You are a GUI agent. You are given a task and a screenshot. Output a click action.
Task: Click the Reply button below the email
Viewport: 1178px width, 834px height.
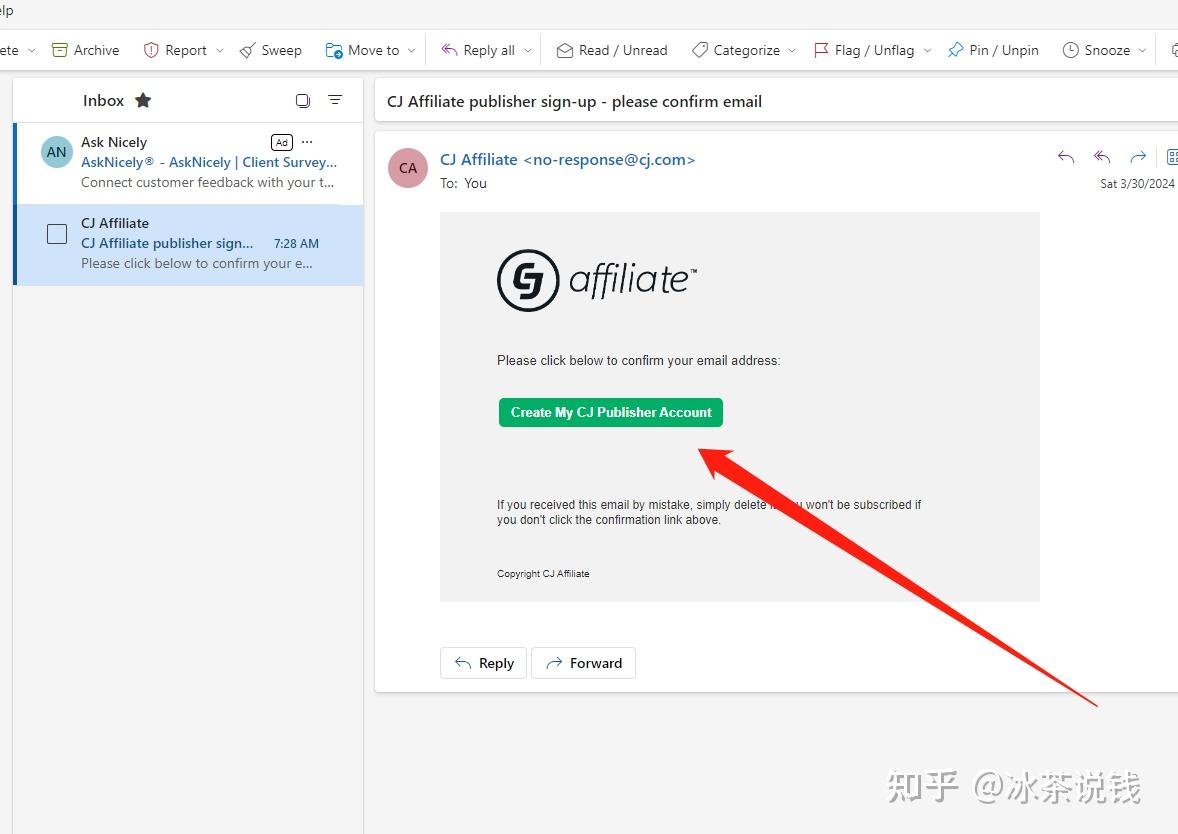pos(484,663)
